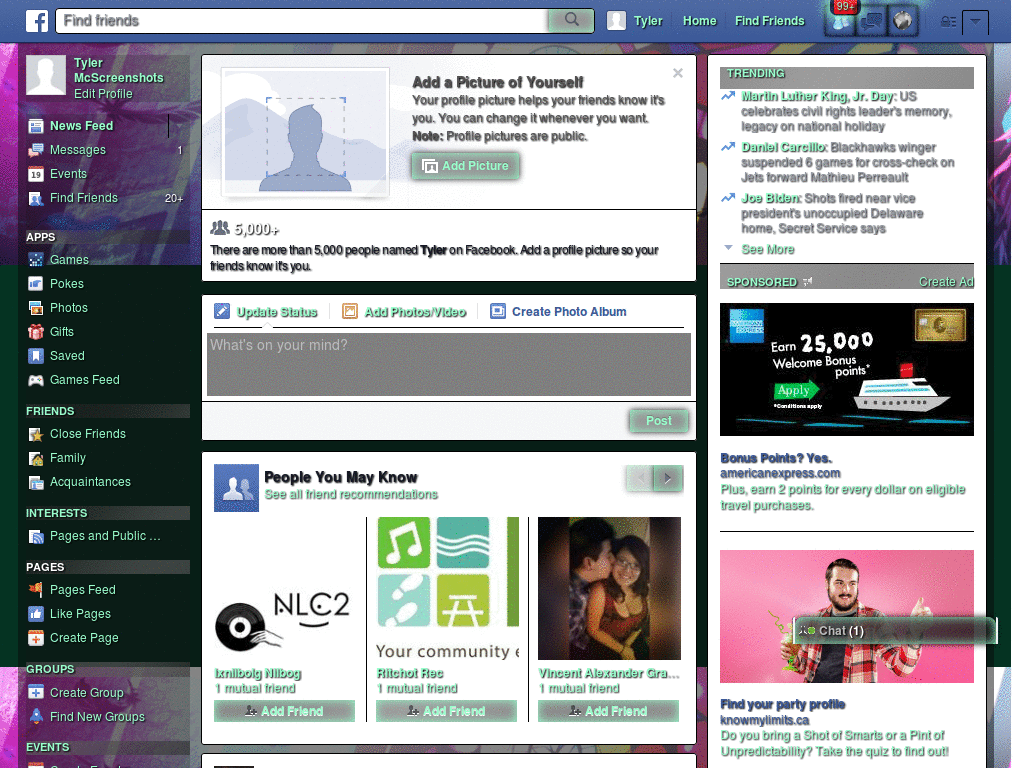Viewport: 1024px width, 768px height.
Task: Click the People You May Know icon
Action: (236, 488)
